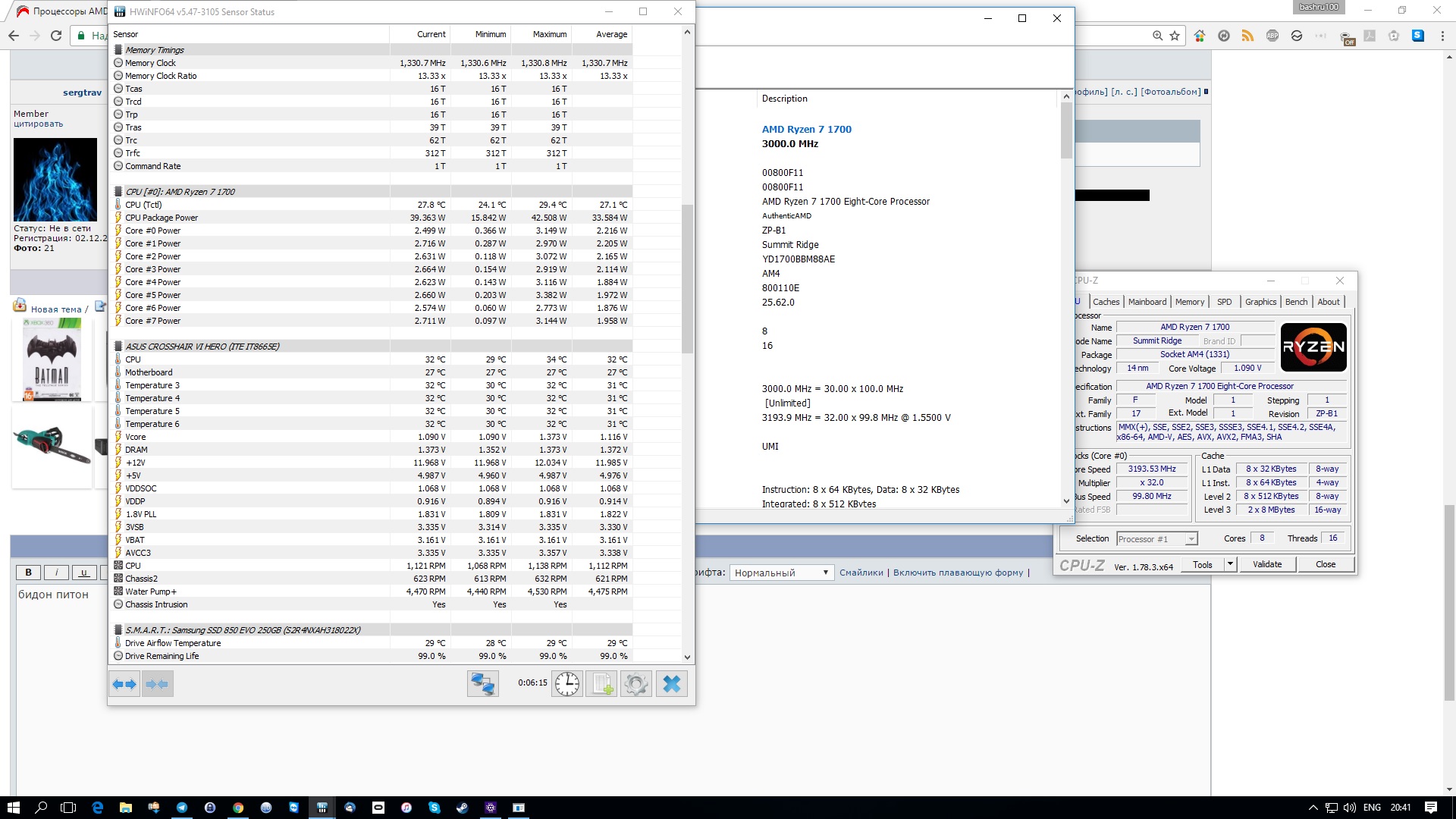Viewport: 1456px width, 819px height.
Task: Open the HWiNFO remote network monitoring icon
Action: (483, 684)
